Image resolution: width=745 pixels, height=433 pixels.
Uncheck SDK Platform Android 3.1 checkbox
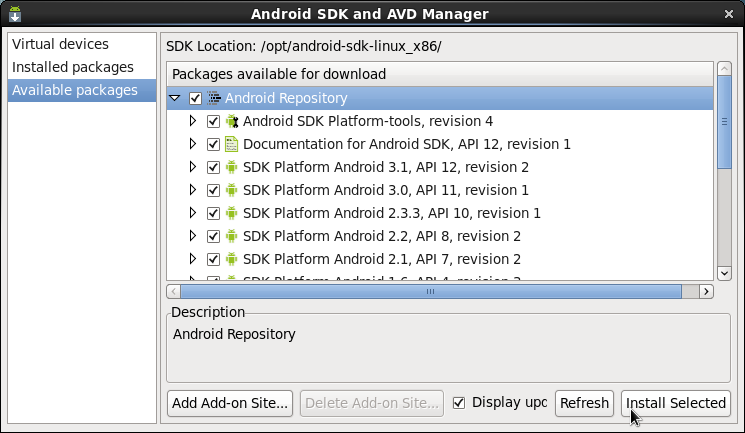click(213, 167)
